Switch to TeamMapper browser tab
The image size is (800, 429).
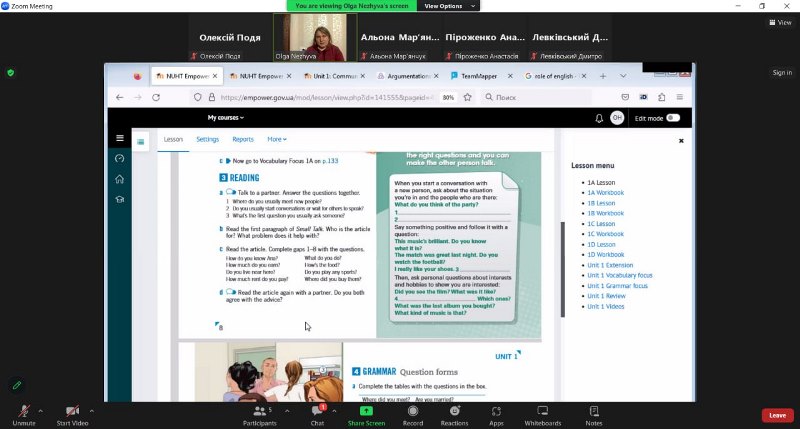tap(481, 76)
